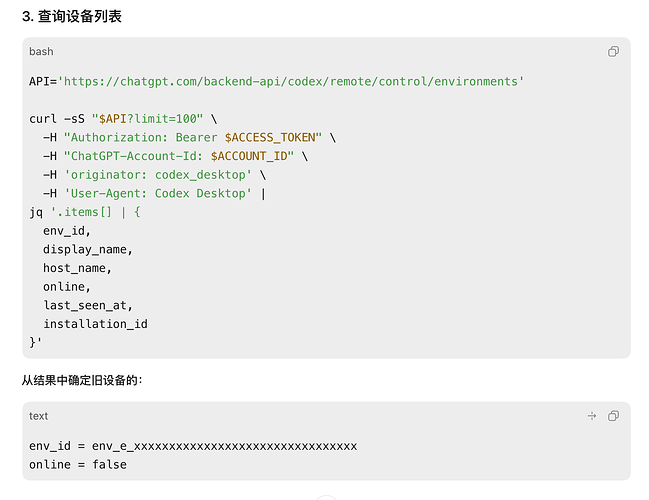Click the curl -sS "$API?limit=100" line

point(123,119)
